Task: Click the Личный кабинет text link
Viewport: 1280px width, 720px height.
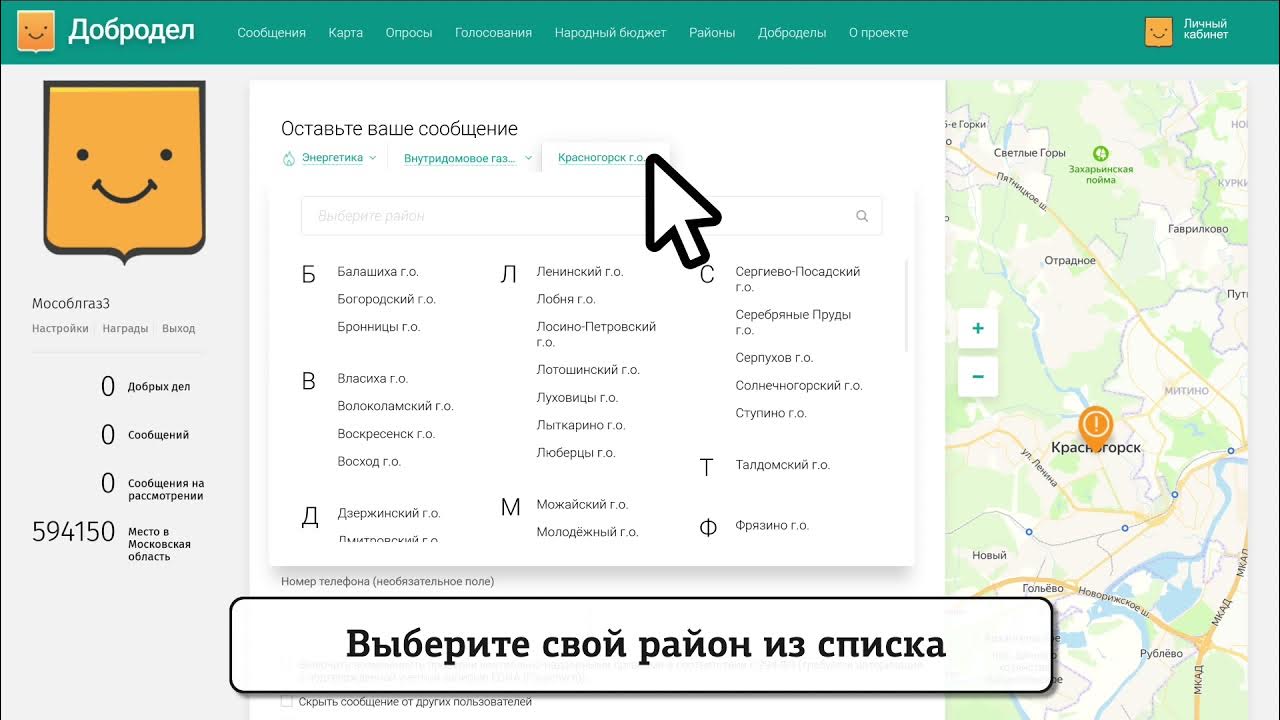Action: 1205,29
